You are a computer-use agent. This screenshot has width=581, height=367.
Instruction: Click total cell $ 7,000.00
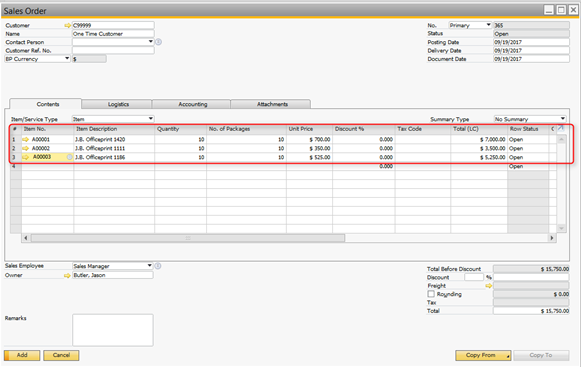coord(479,140)
